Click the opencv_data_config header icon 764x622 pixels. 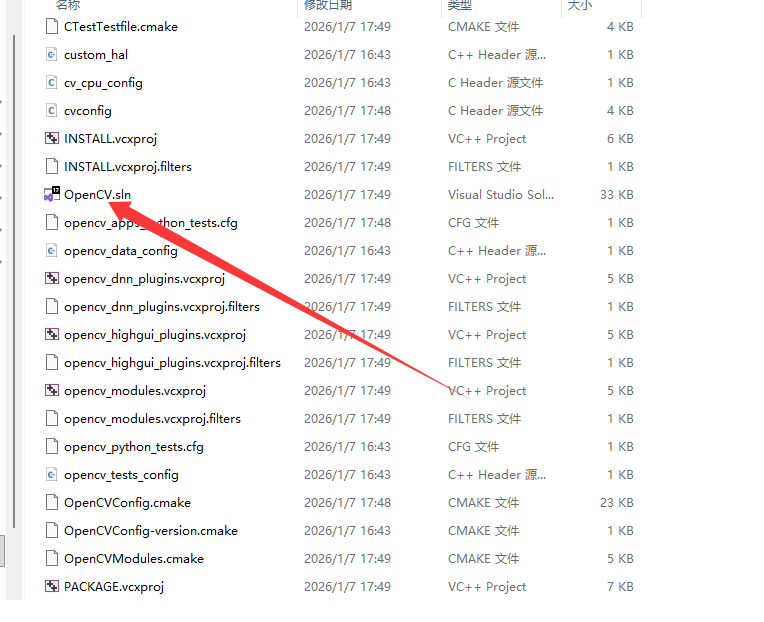coord(52,250)
